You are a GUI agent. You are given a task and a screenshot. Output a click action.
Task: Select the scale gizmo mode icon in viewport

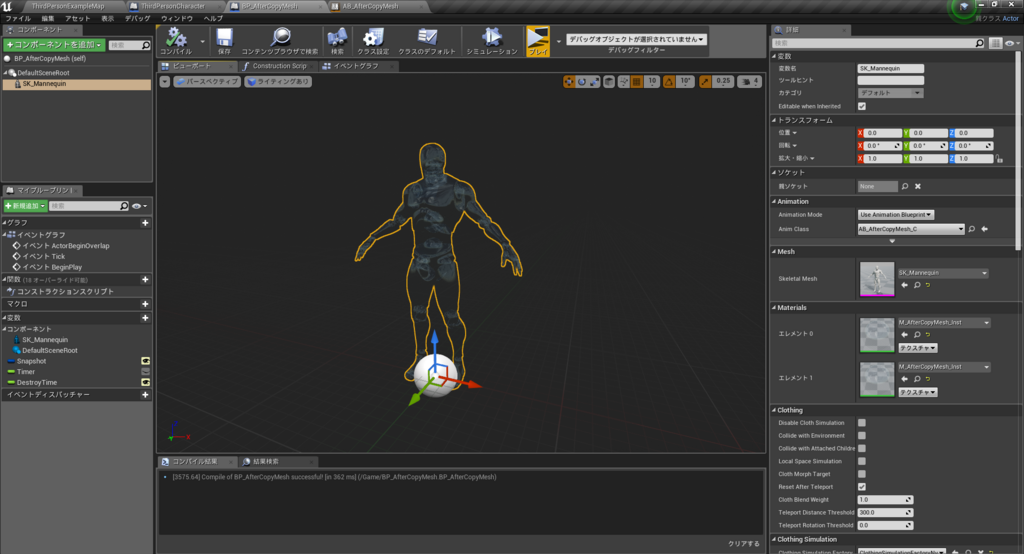point(594,82)
